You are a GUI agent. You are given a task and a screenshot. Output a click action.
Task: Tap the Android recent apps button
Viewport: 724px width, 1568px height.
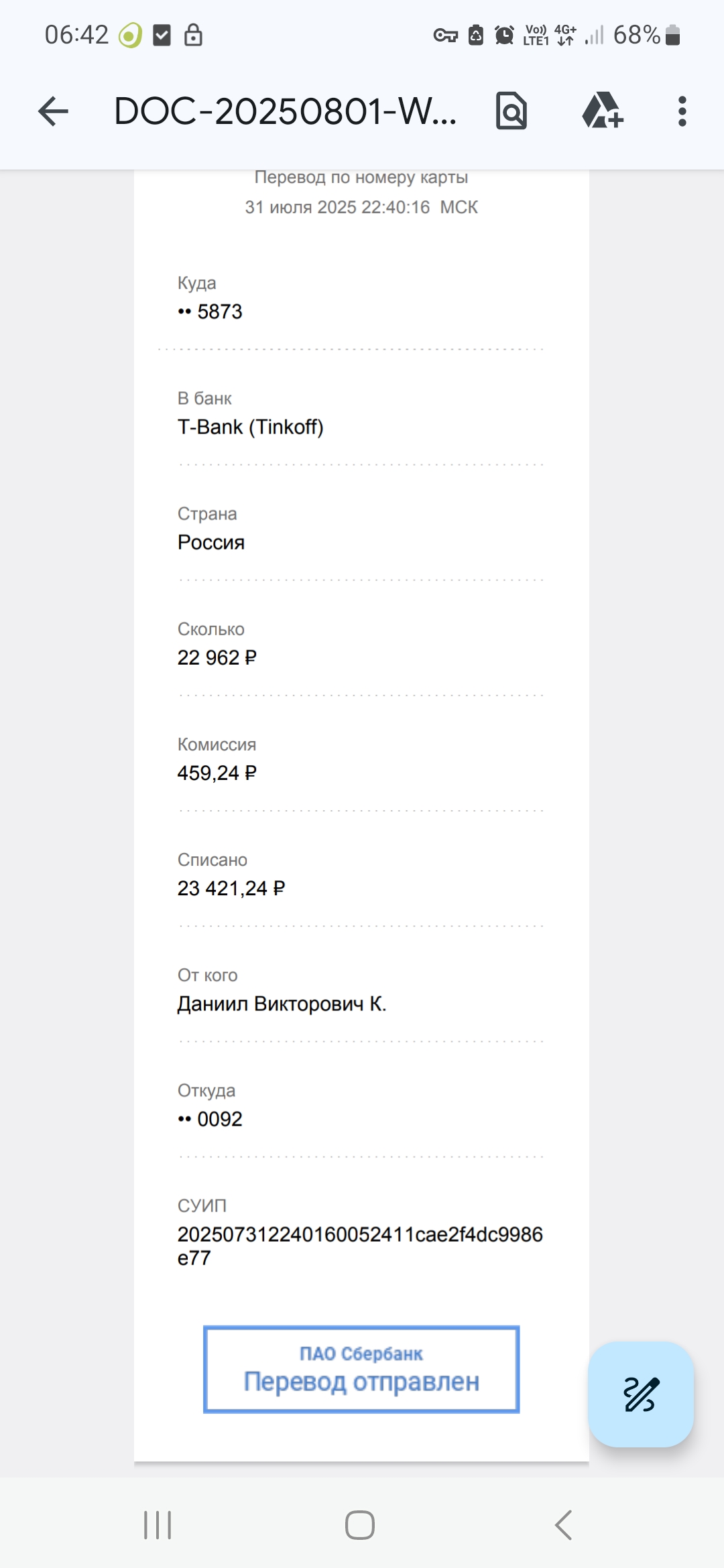coord(158,1525)
